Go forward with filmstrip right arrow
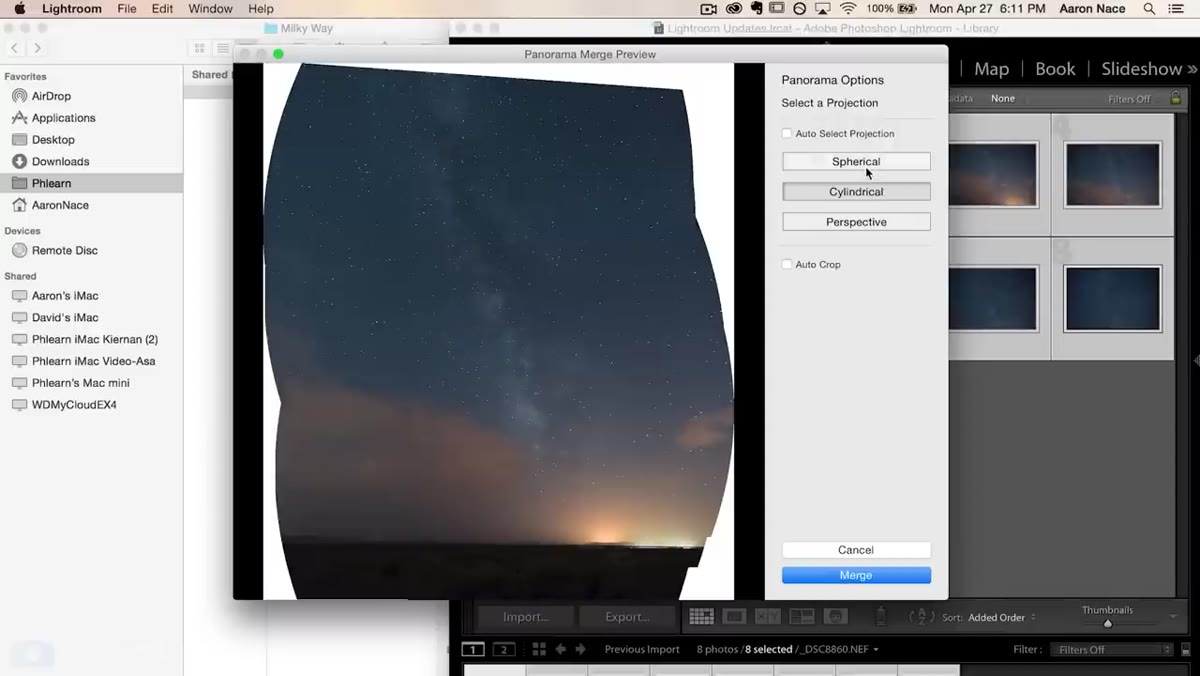Viewport: 1200px width, 676px height. click(580, 649)
